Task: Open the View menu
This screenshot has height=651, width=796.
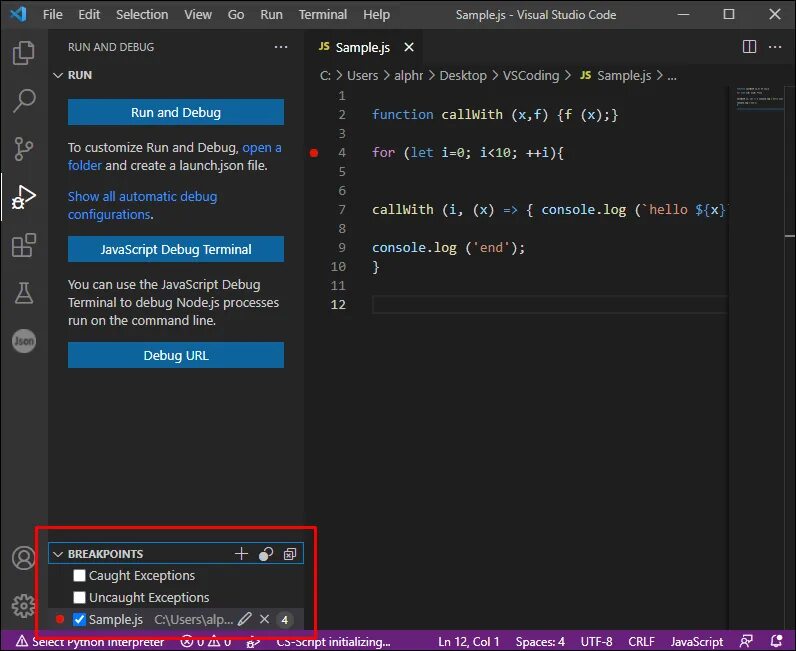Action: pyautogui.click(x=198, y=14)
